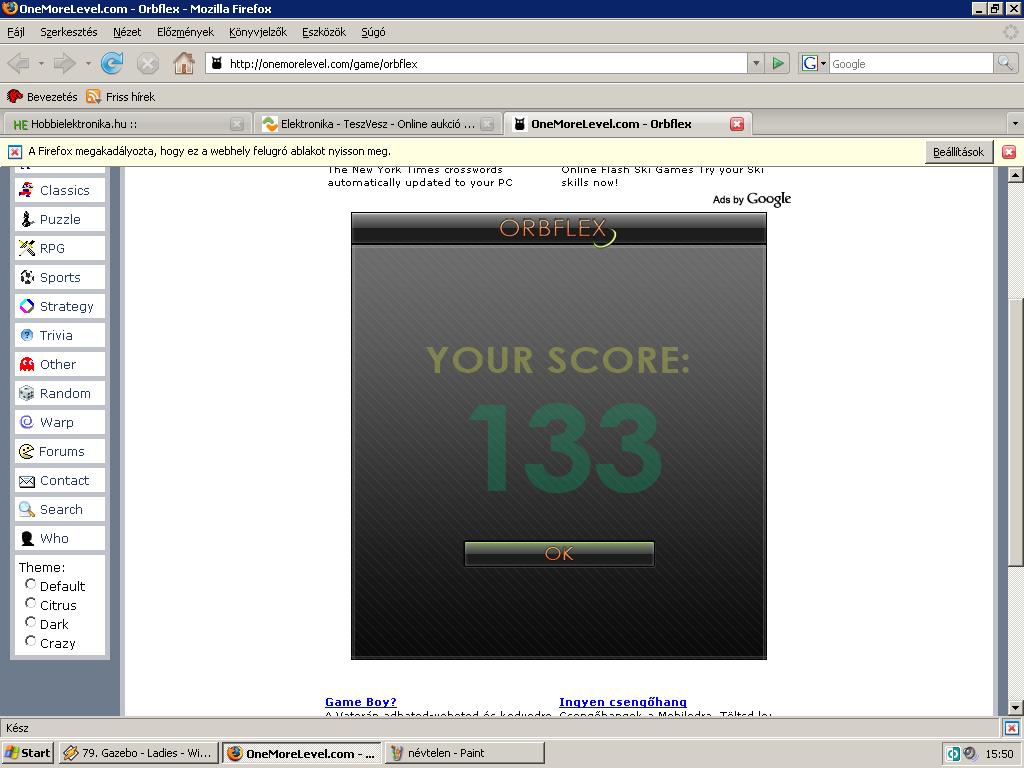The width and height of the screenshot is (1024, 768).
Task: Click the green Go arrow beside the address bar
Action: [778, 63]
